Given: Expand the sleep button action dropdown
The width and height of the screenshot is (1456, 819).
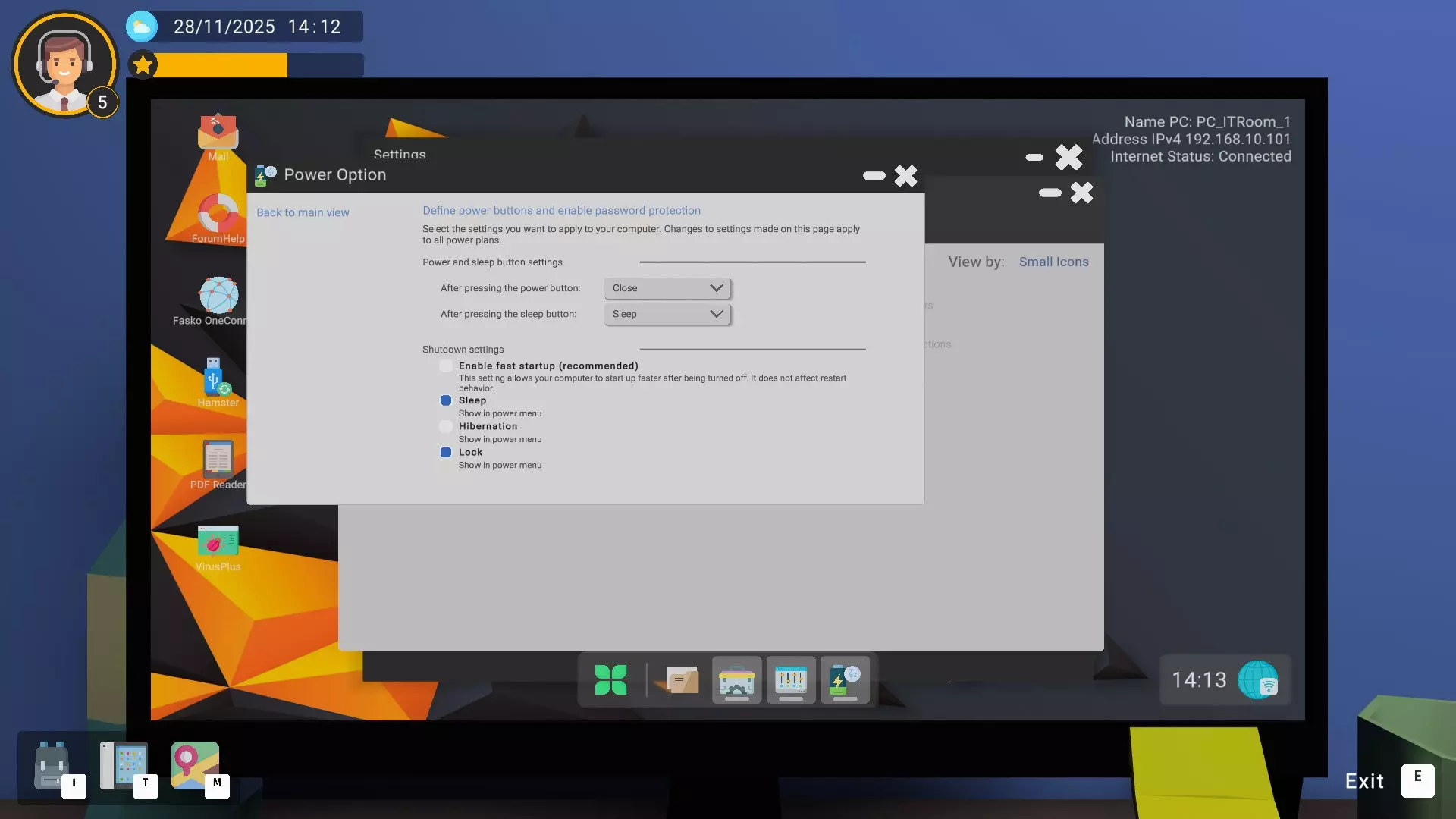Looking at the screenshot, I should (x=667, y=314).
